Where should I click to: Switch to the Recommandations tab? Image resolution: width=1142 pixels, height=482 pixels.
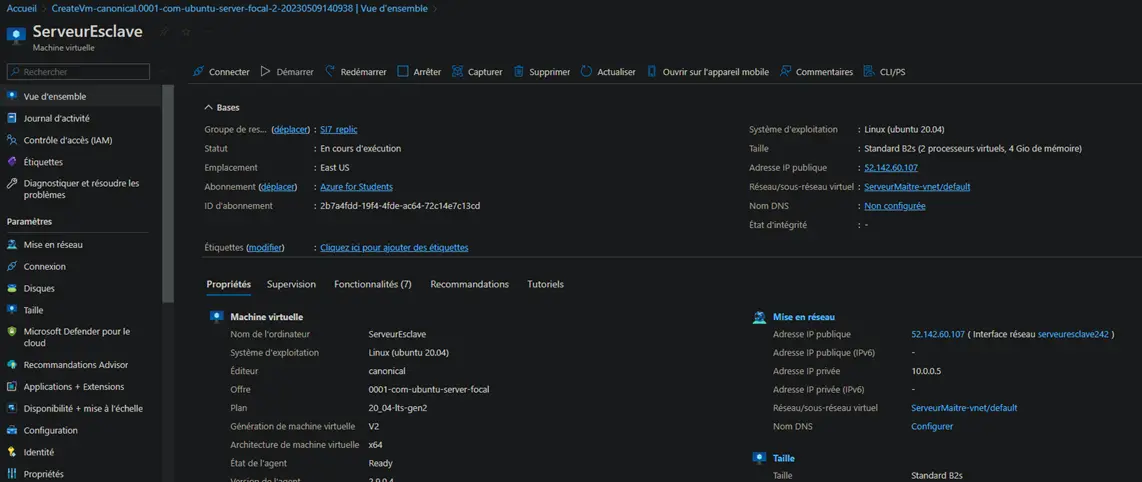[470, 284]
